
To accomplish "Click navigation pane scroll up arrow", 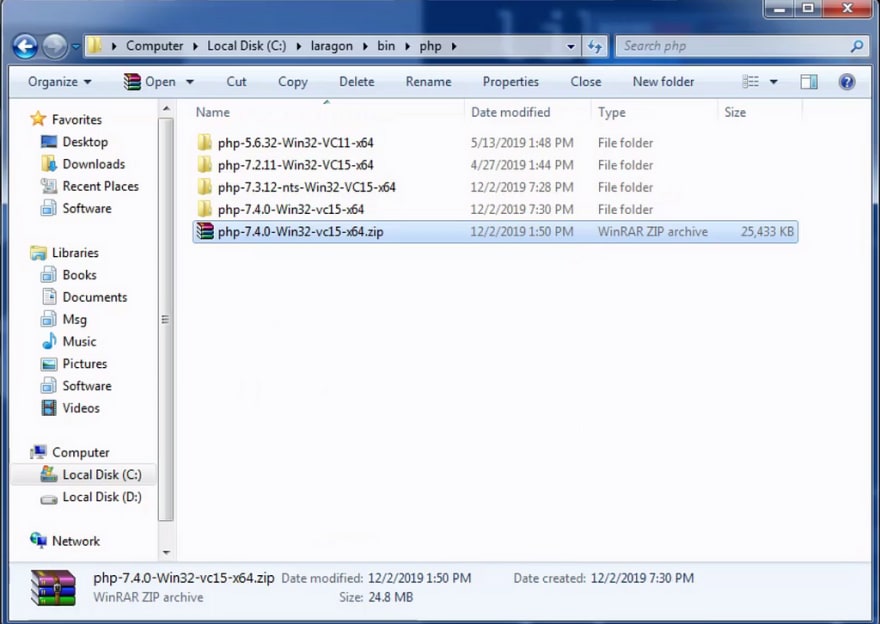I will tap(166, 108).
